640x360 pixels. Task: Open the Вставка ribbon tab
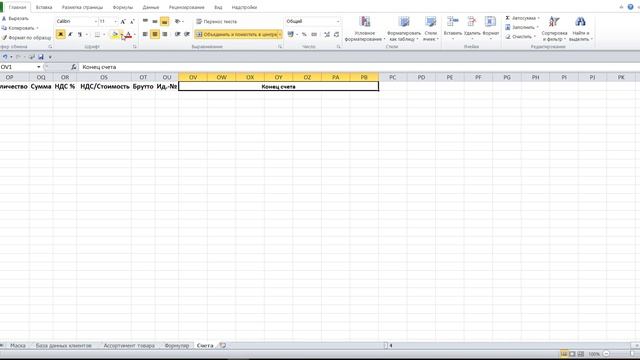[x=44, y=7]
